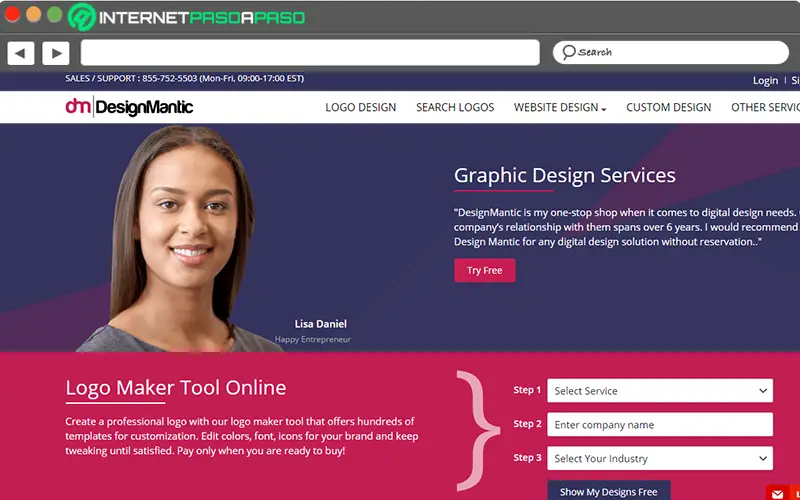The image size is (800, 500).
Task: Click the yellow minimize window dot
Action: (34, 14)
